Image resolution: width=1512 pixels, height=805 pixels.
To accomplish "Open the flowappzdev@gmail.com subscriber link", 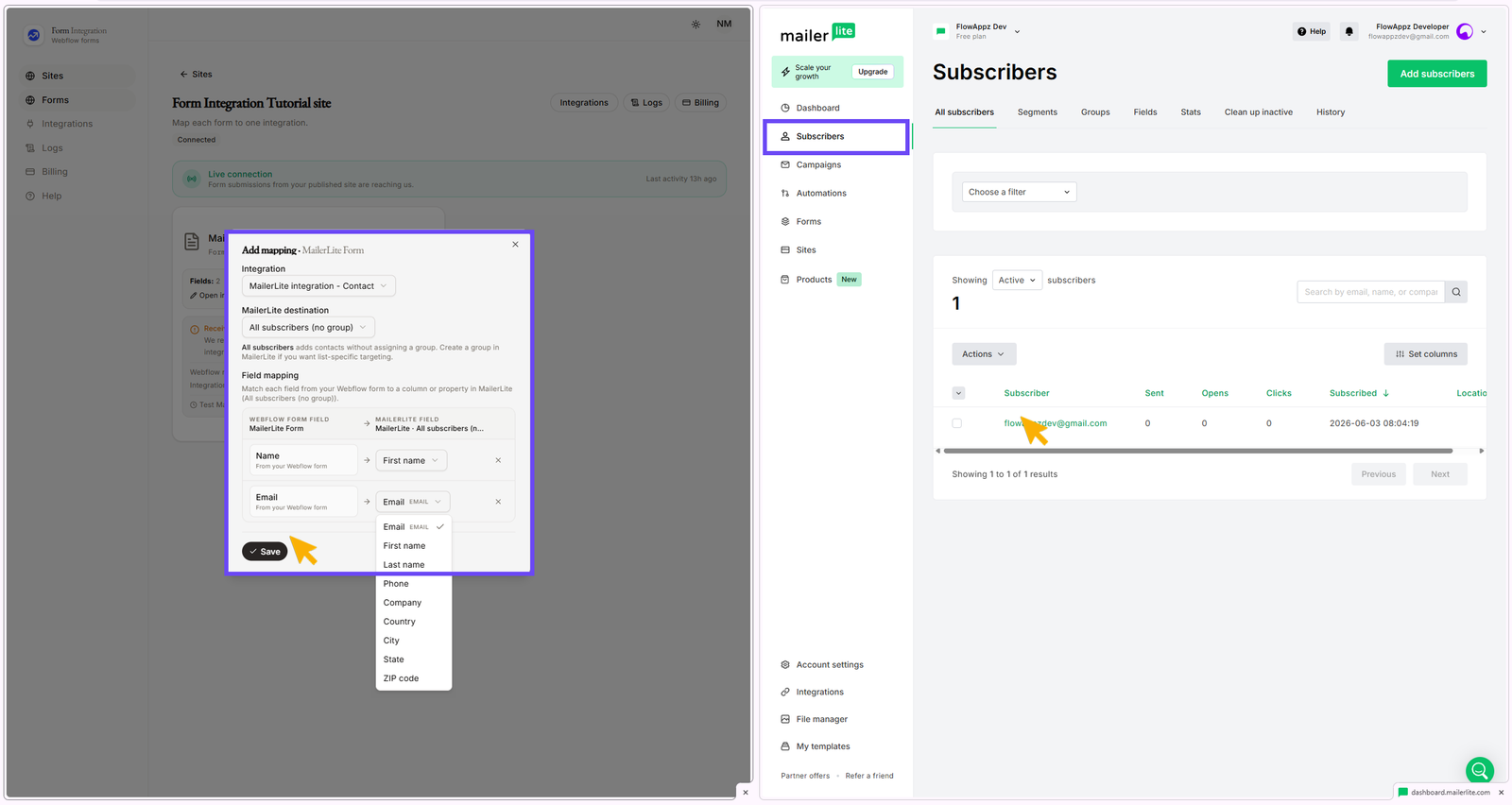I will pyautogui.click(x=1055, y=423).
